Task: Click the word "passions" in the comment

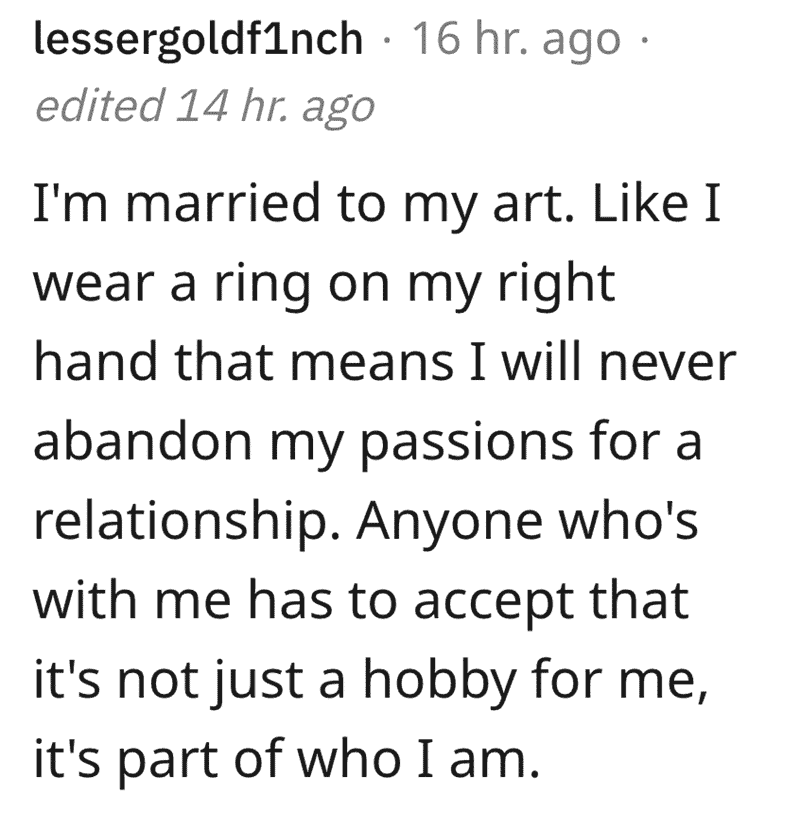Action: pos(466,445)
